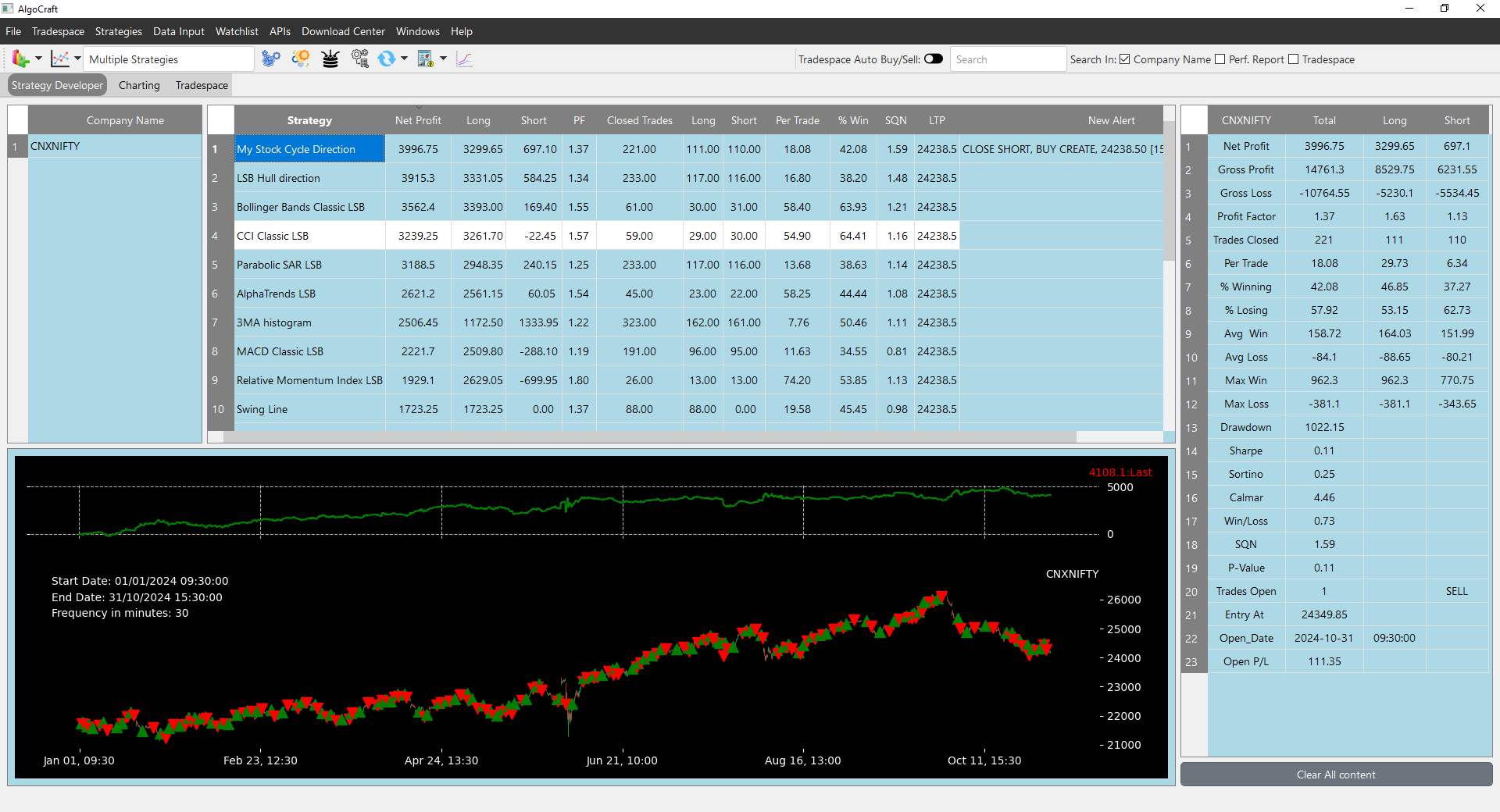Image resolution: width=1500 pixels, height=812 pixels.
Task: Sort by the Net Profit column header
Action: (x=418, y=120)
